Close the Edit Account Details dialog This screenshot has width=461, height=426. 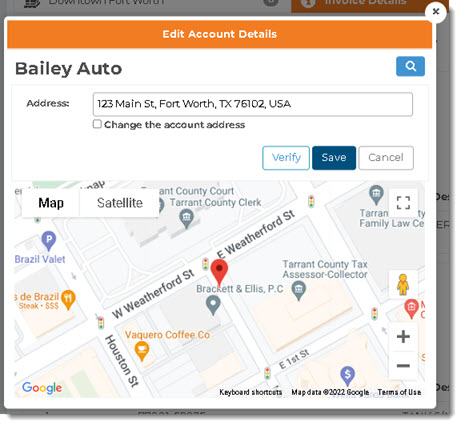[436, 12]
